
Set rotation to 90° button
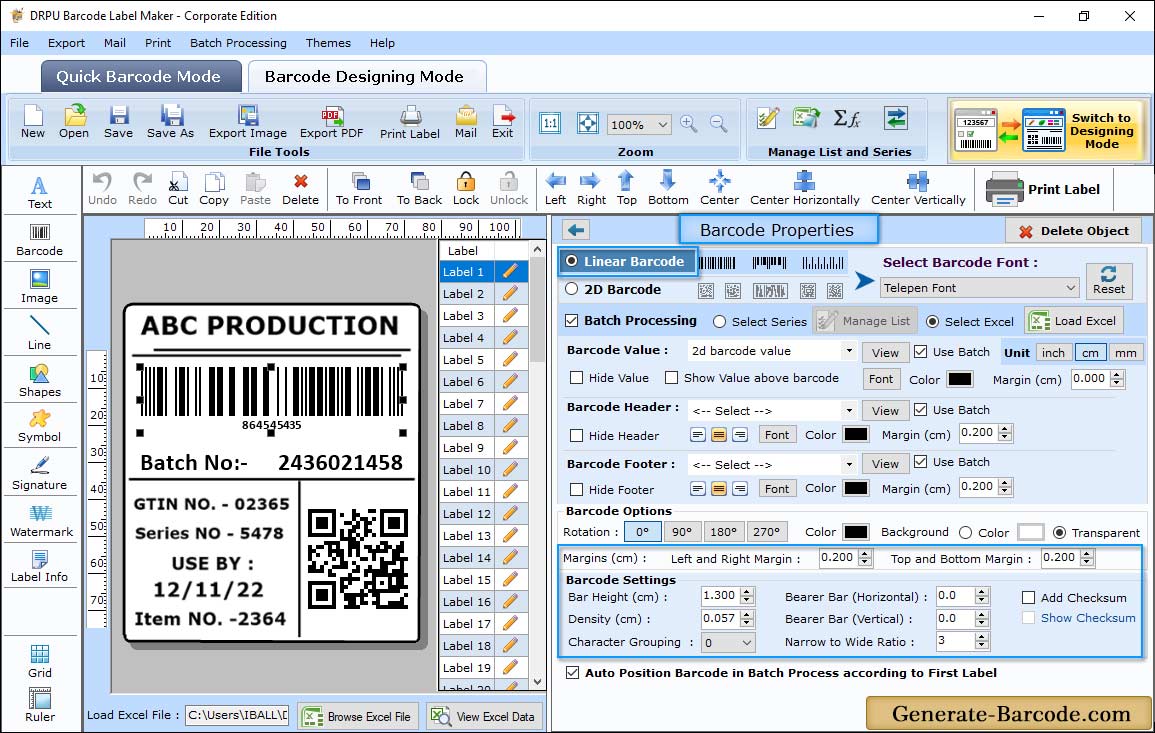[681, 531]
